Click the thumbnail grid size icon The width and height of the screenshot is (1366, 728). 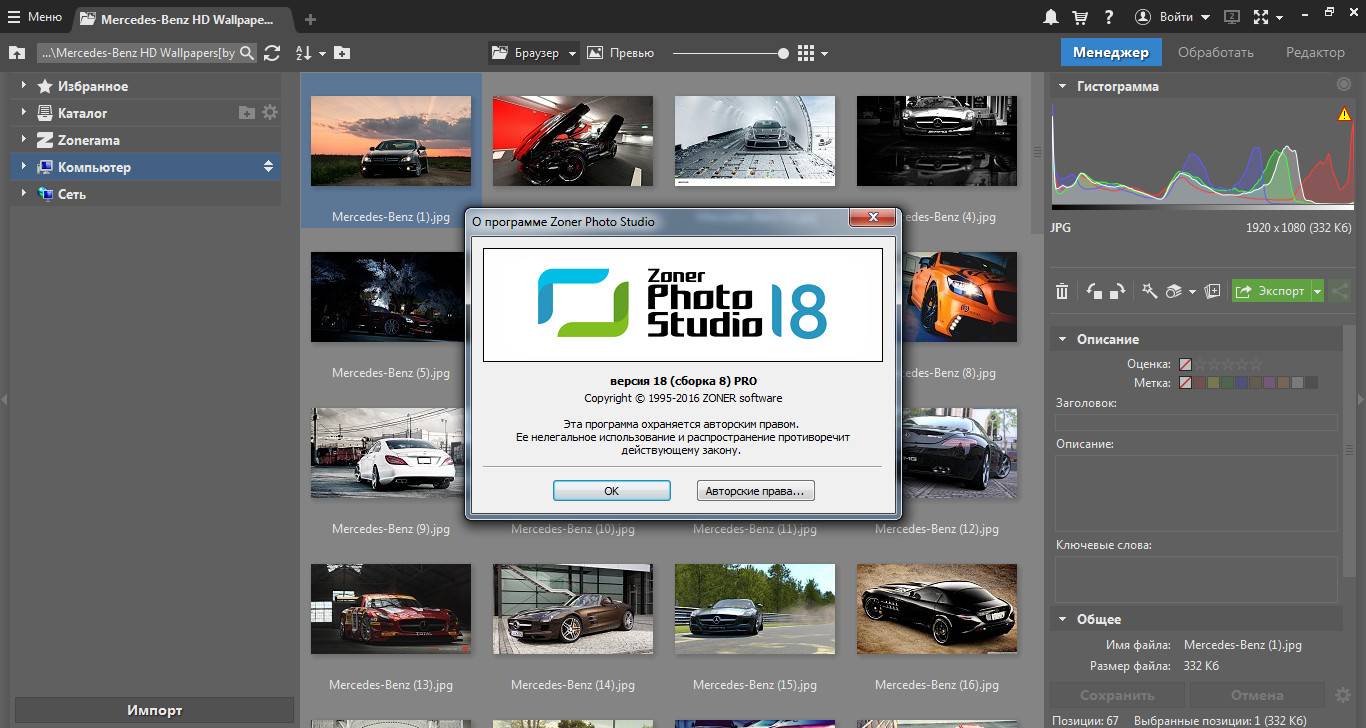pyautogui.click(x=806, y=53)
